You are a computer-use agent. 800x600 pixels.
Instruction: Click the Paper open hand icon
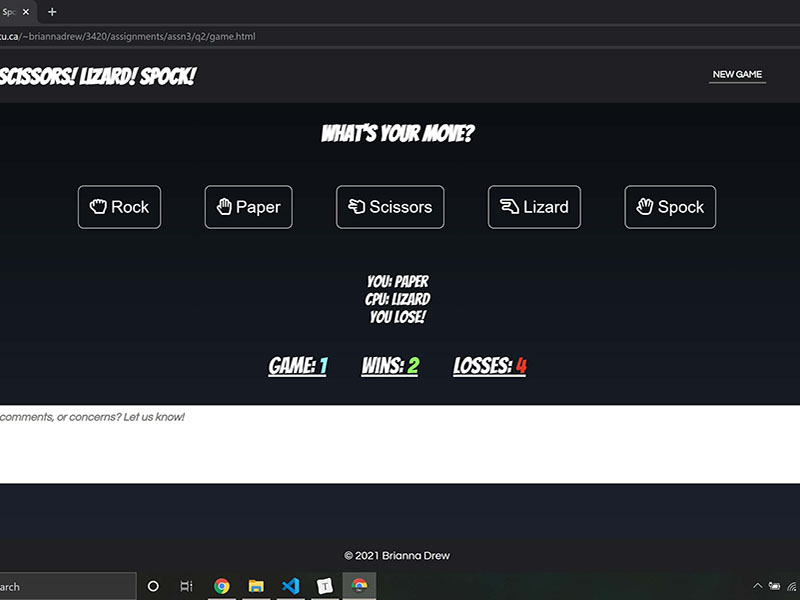tap(225, 207)
